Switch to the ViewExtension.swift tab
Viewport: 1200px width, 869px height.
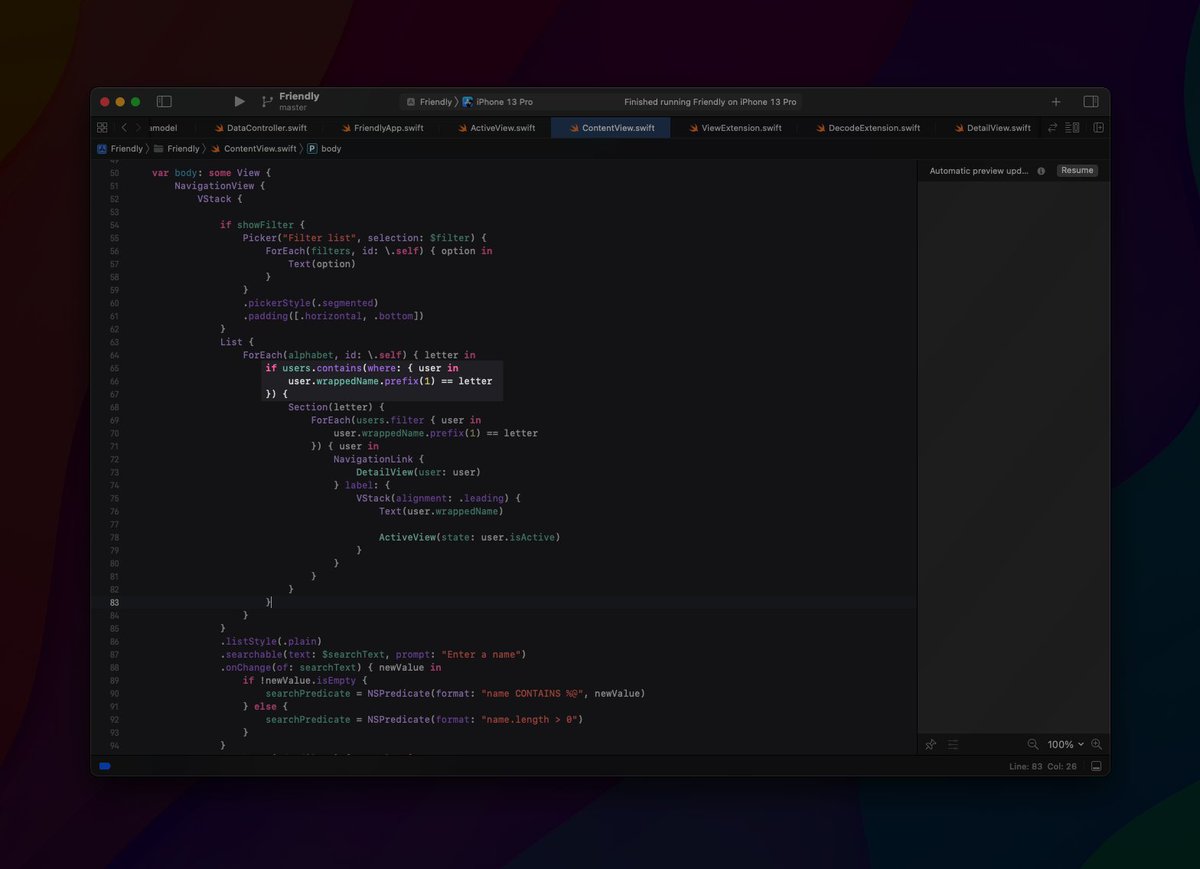(741, 128)
